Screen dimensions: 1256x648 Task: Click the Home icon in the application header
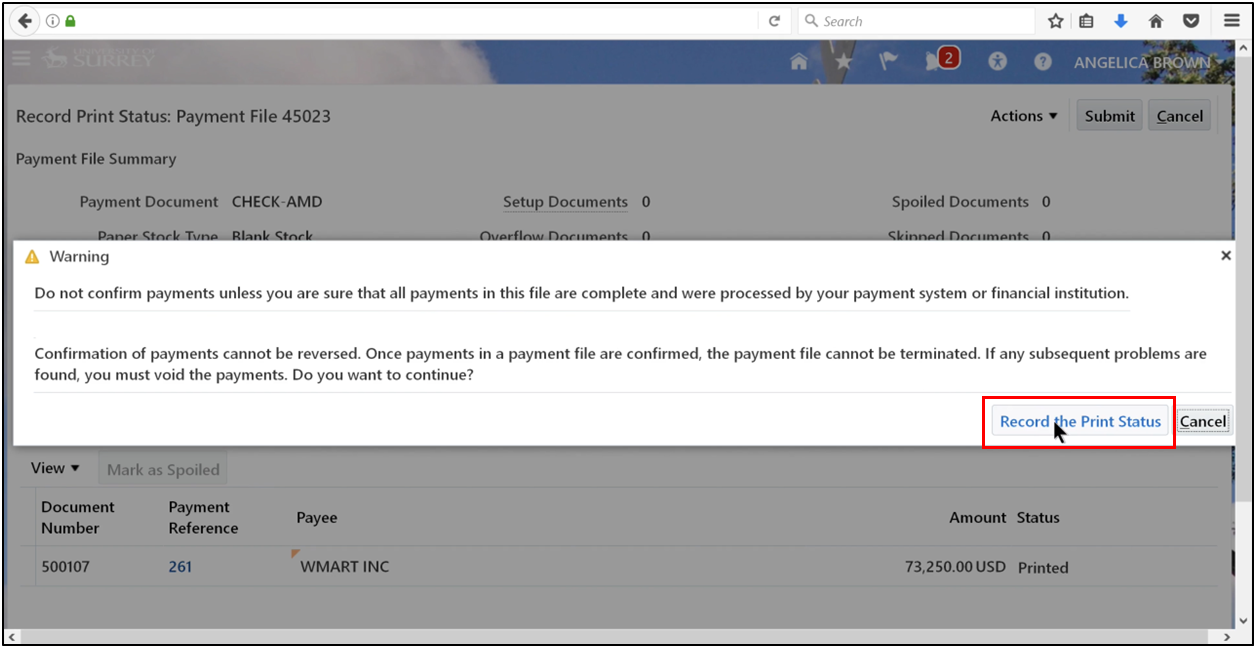(x=798, y=60)
